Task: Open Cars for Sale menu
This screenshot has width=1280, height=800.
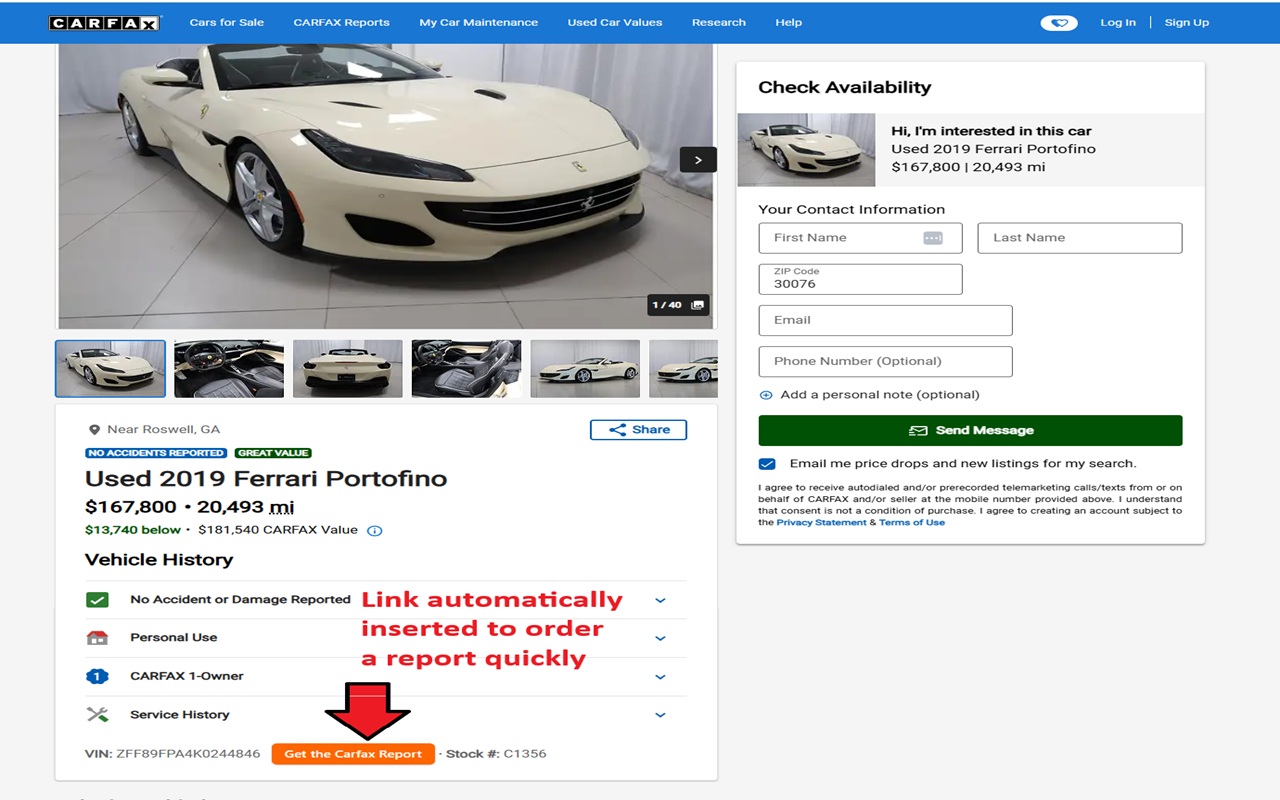Action: pyautogui.click(x=227, y=22)
